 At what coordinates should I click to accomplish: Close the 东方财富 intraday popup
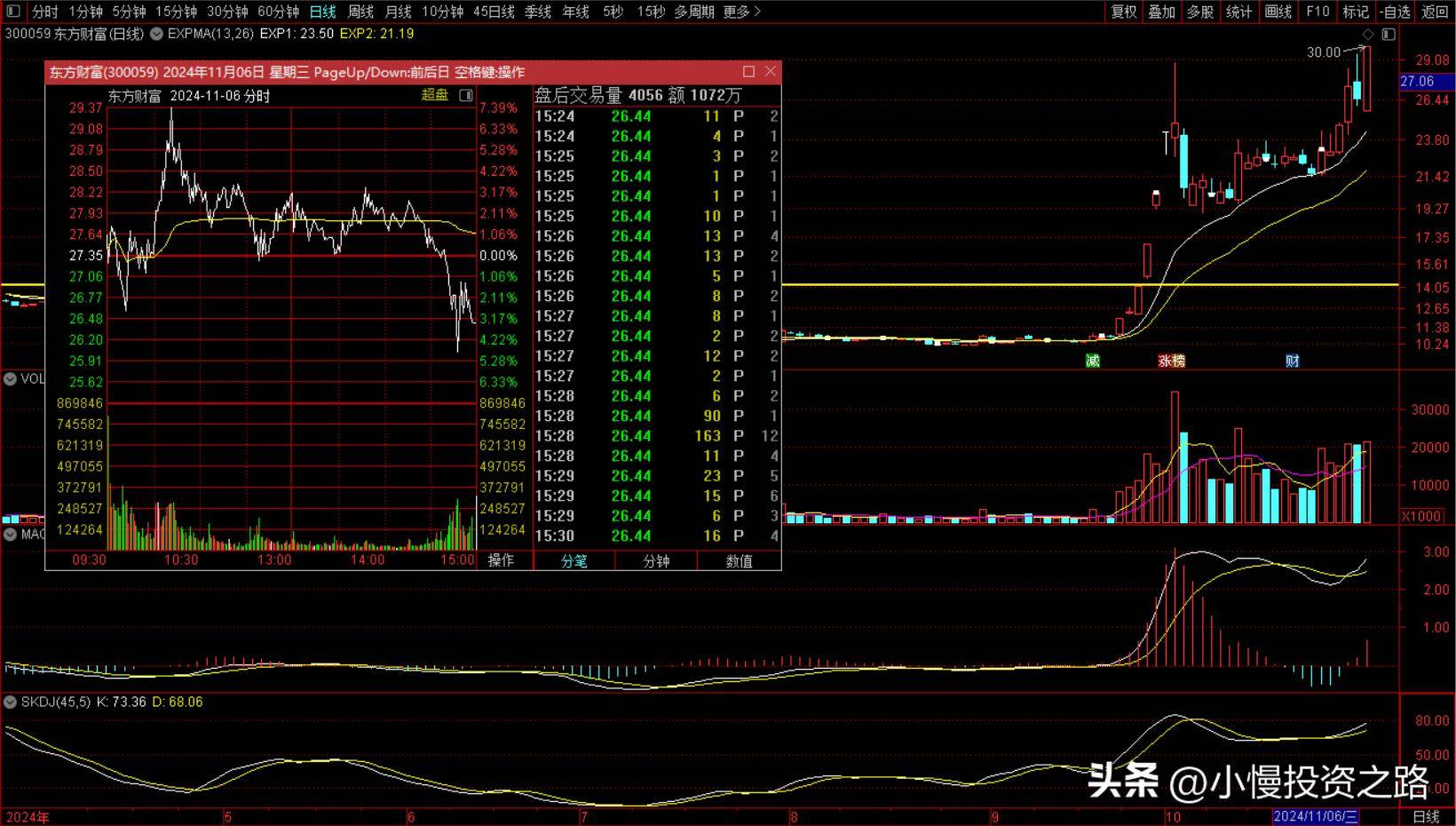[771, 71]
